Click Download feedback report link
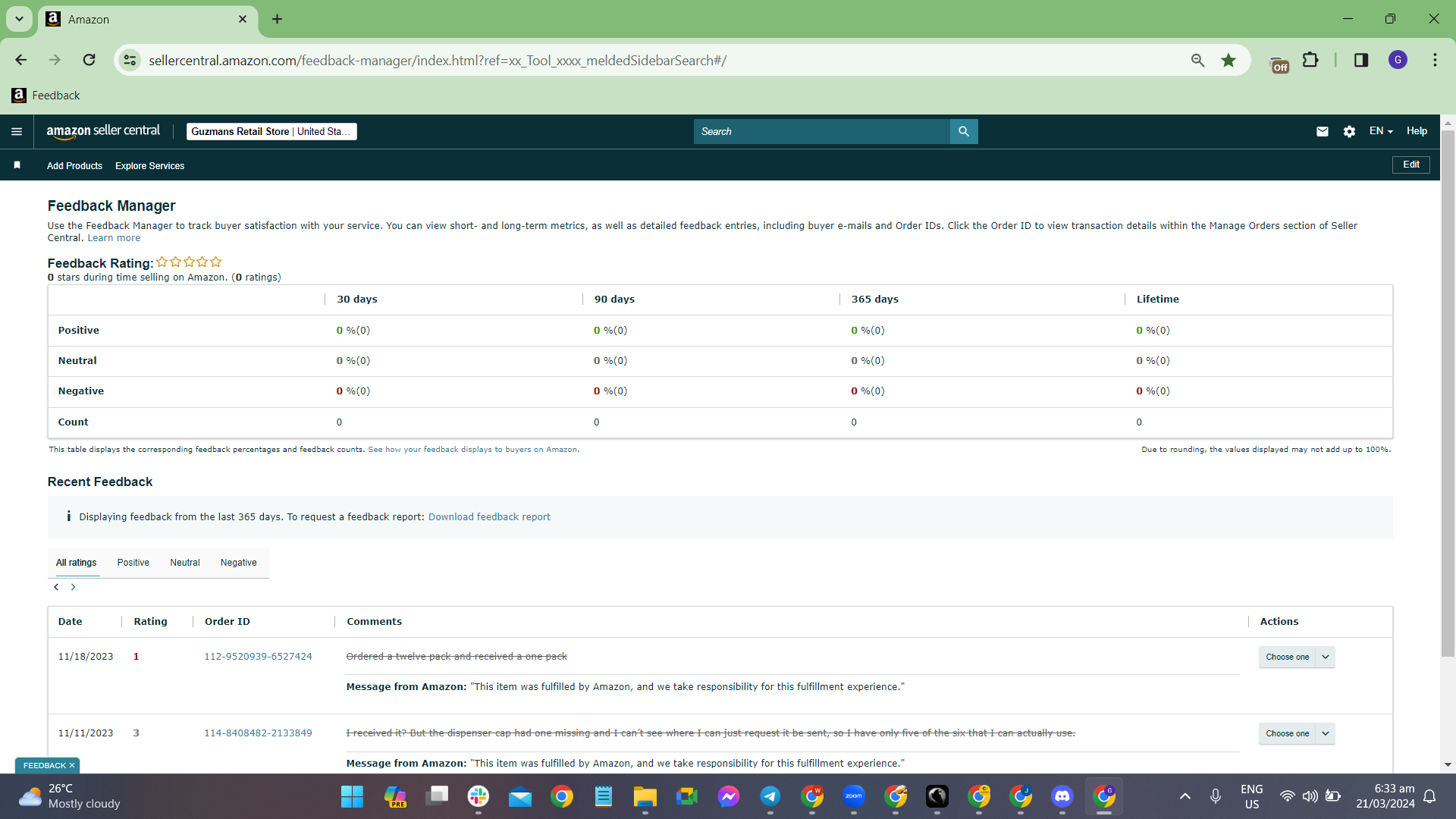 click(489, 517)
